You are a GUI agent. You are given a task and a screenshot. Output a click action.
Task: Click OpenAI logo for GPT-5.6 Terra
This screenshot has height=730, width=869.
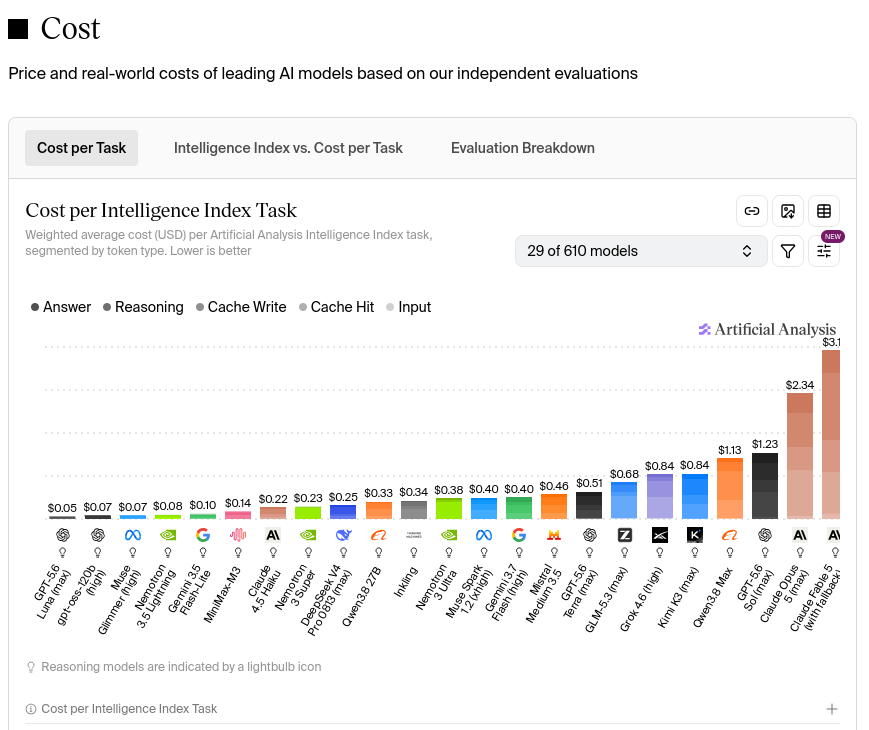590,535
